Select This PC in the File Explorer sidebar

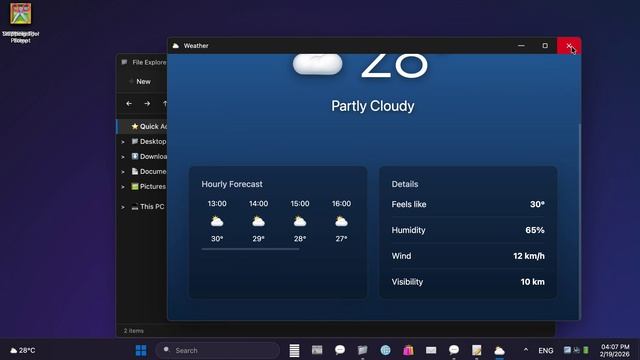(142, 207)
